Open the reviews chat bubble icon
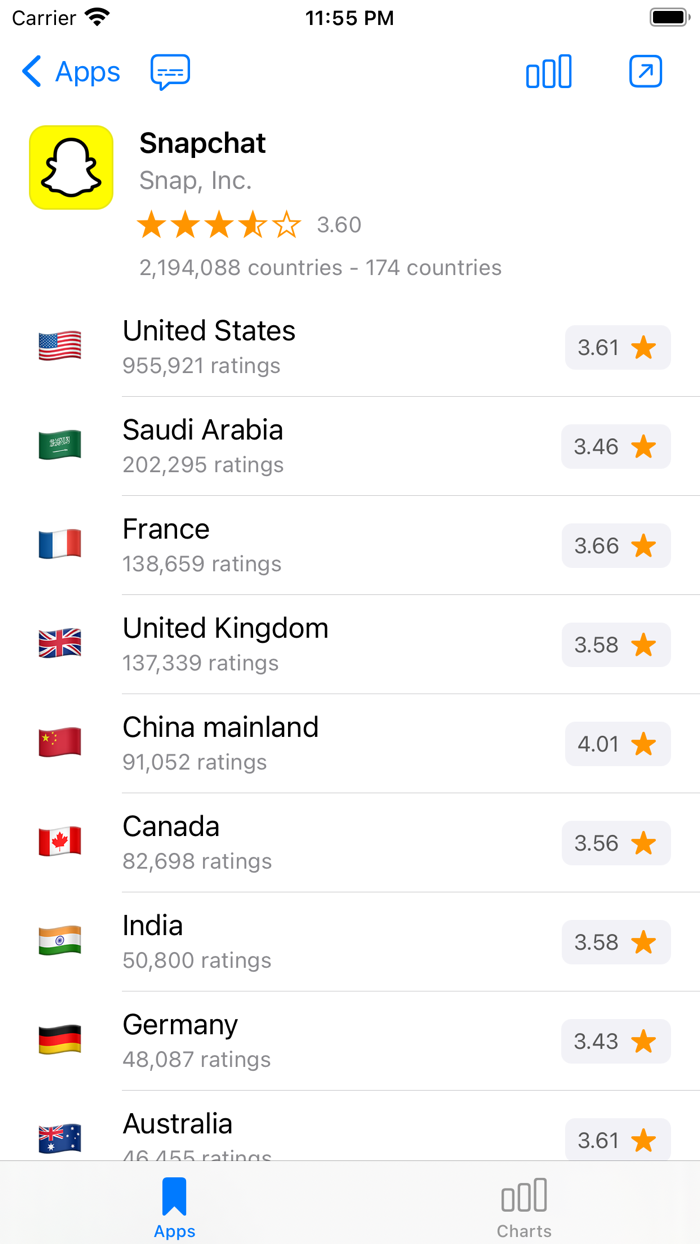The image size is (700, 1244). point(169,72)
